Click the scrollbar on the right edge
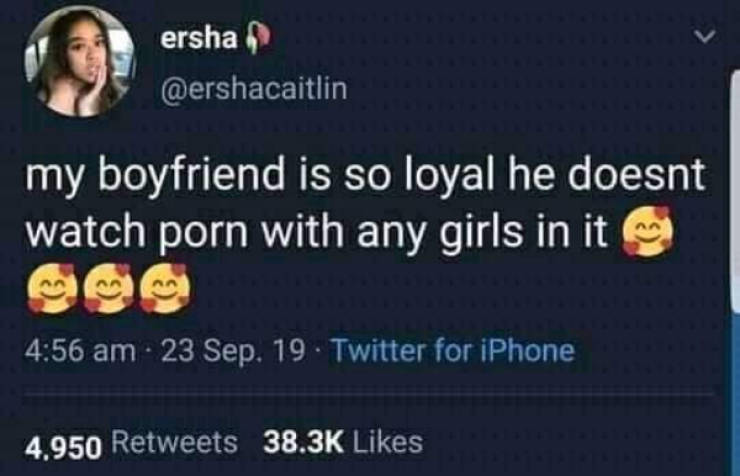This screenshot has width=740, height=476. [735, 191]
